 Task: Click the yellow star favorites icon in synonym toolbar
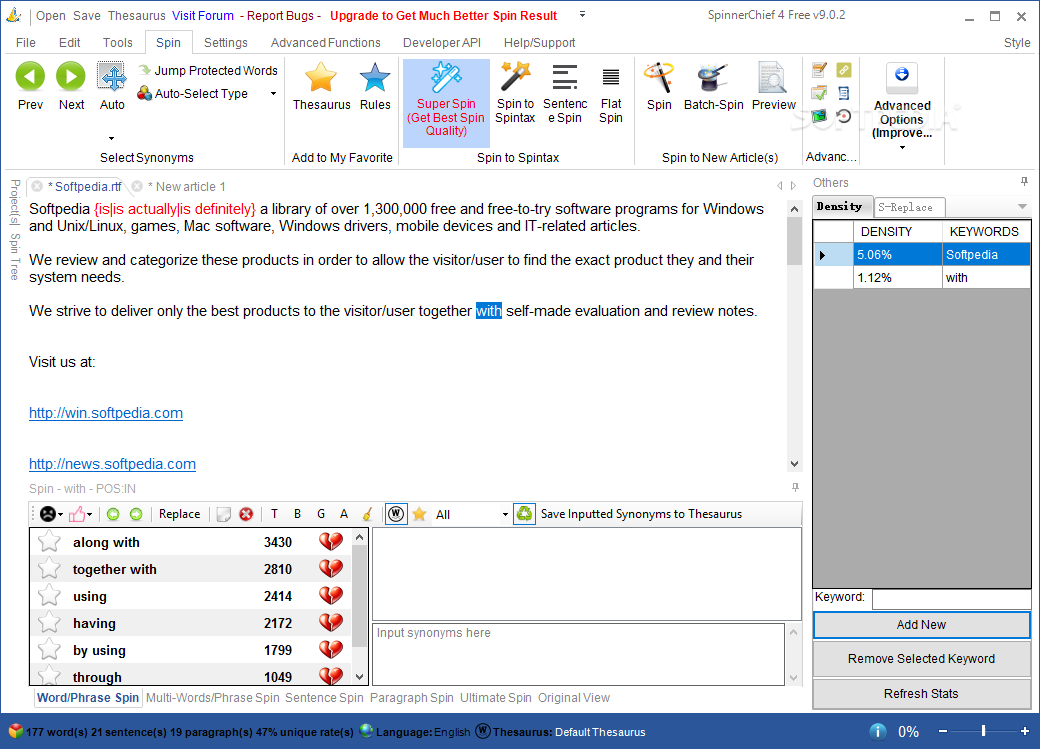pyautogui.click(x=419, y=514)
